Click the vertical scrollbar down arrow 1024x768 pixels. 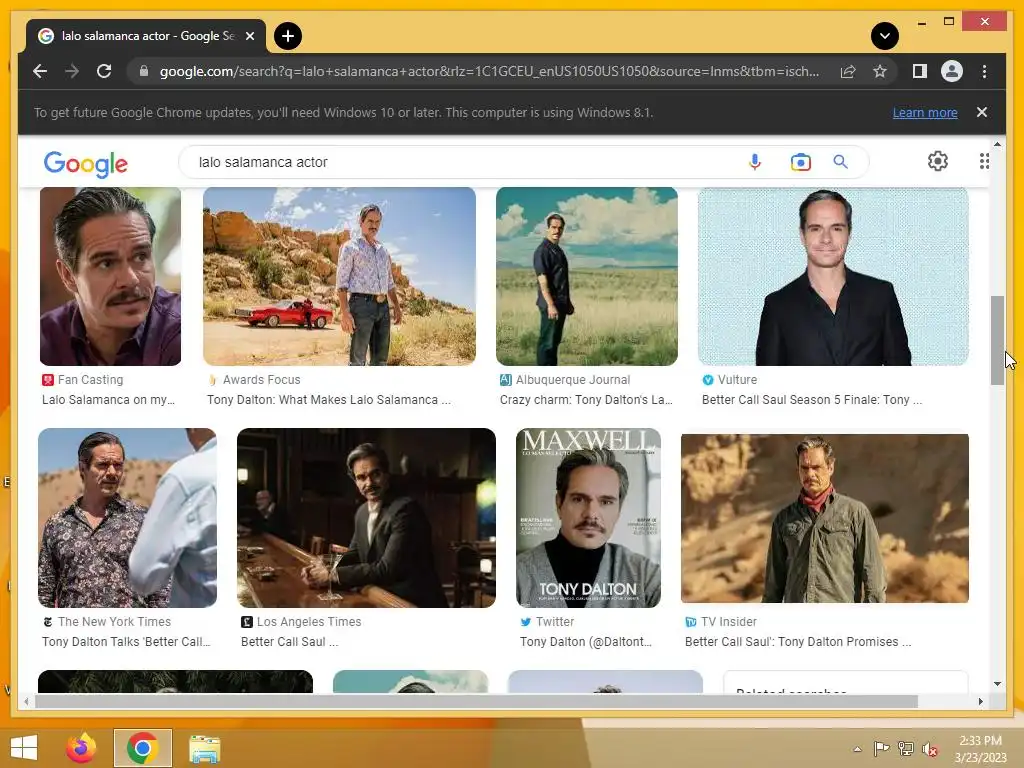[997, 684]
